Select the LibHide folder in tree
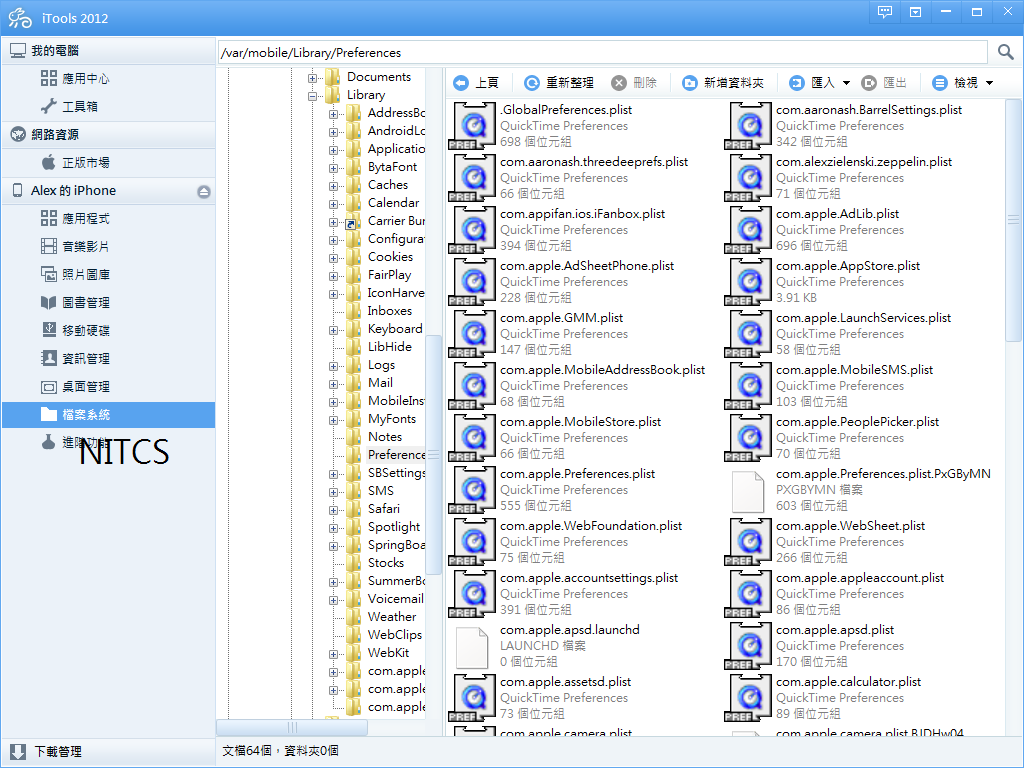The height and width of the screenshot is (768, 1024). [x=390, y=347]
